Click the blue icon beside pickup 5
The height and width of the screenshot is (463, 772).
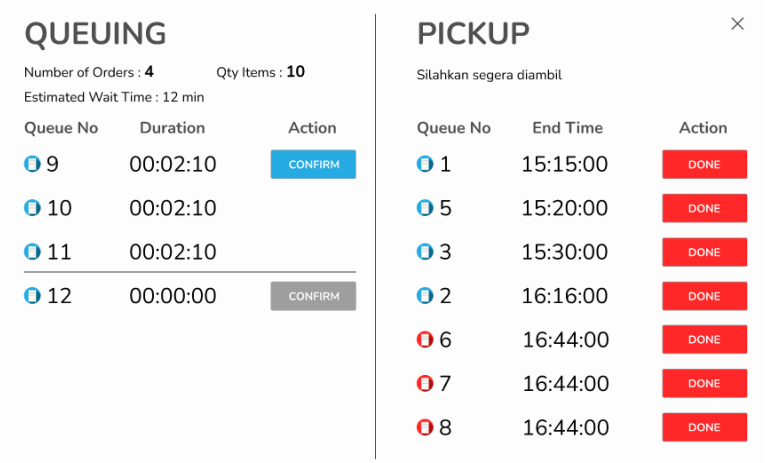(425, 208)
